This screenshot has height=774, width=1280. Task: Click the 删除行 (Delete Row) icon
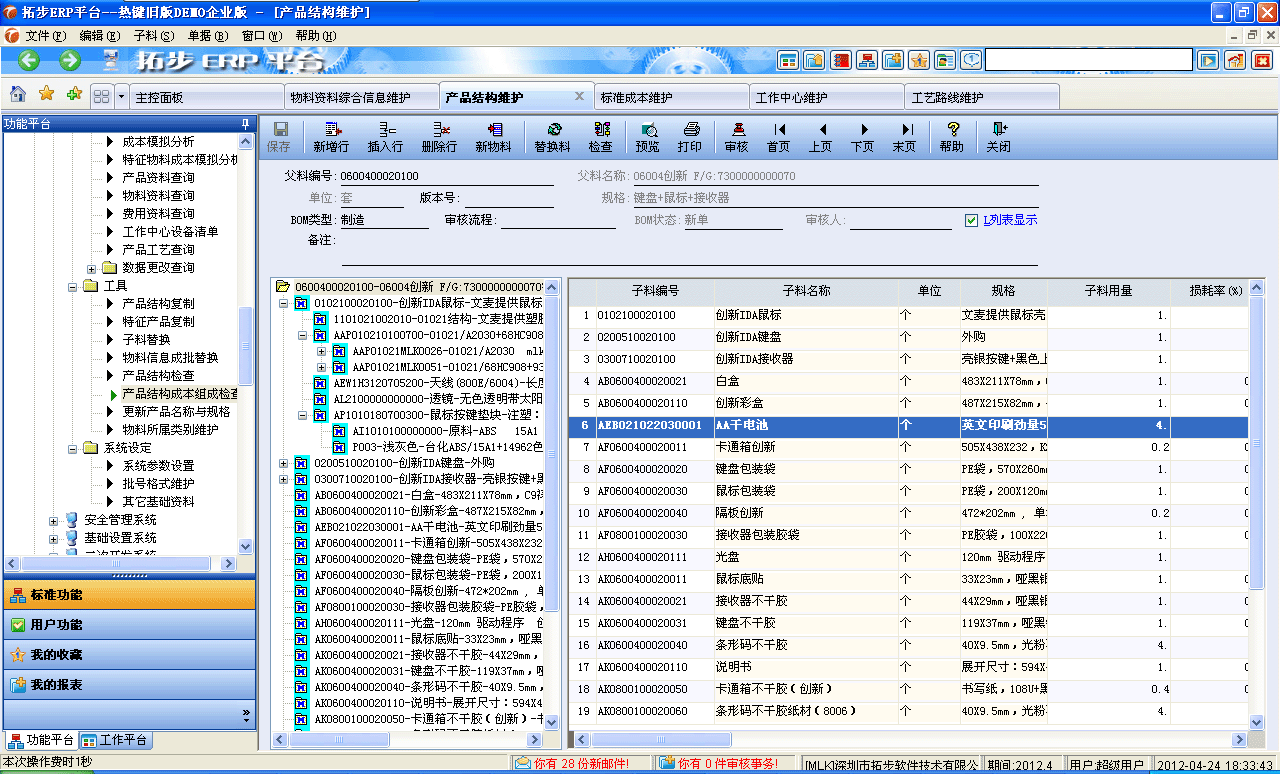click(x=442, y=136)
